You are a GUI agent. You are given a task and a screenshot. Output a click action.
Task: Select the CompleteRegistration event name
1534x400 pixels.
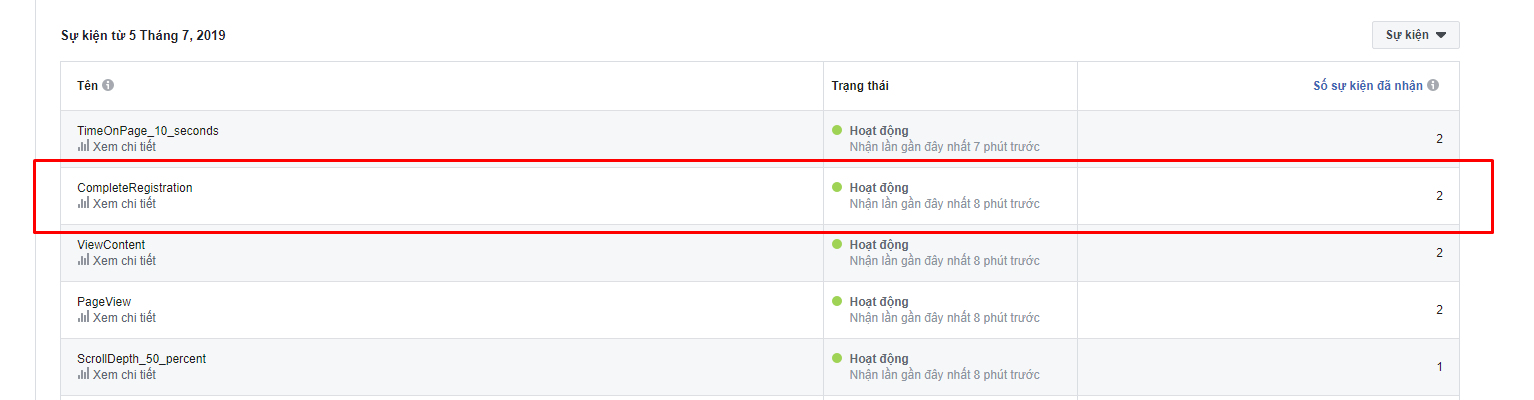click(x=135, y=188)
